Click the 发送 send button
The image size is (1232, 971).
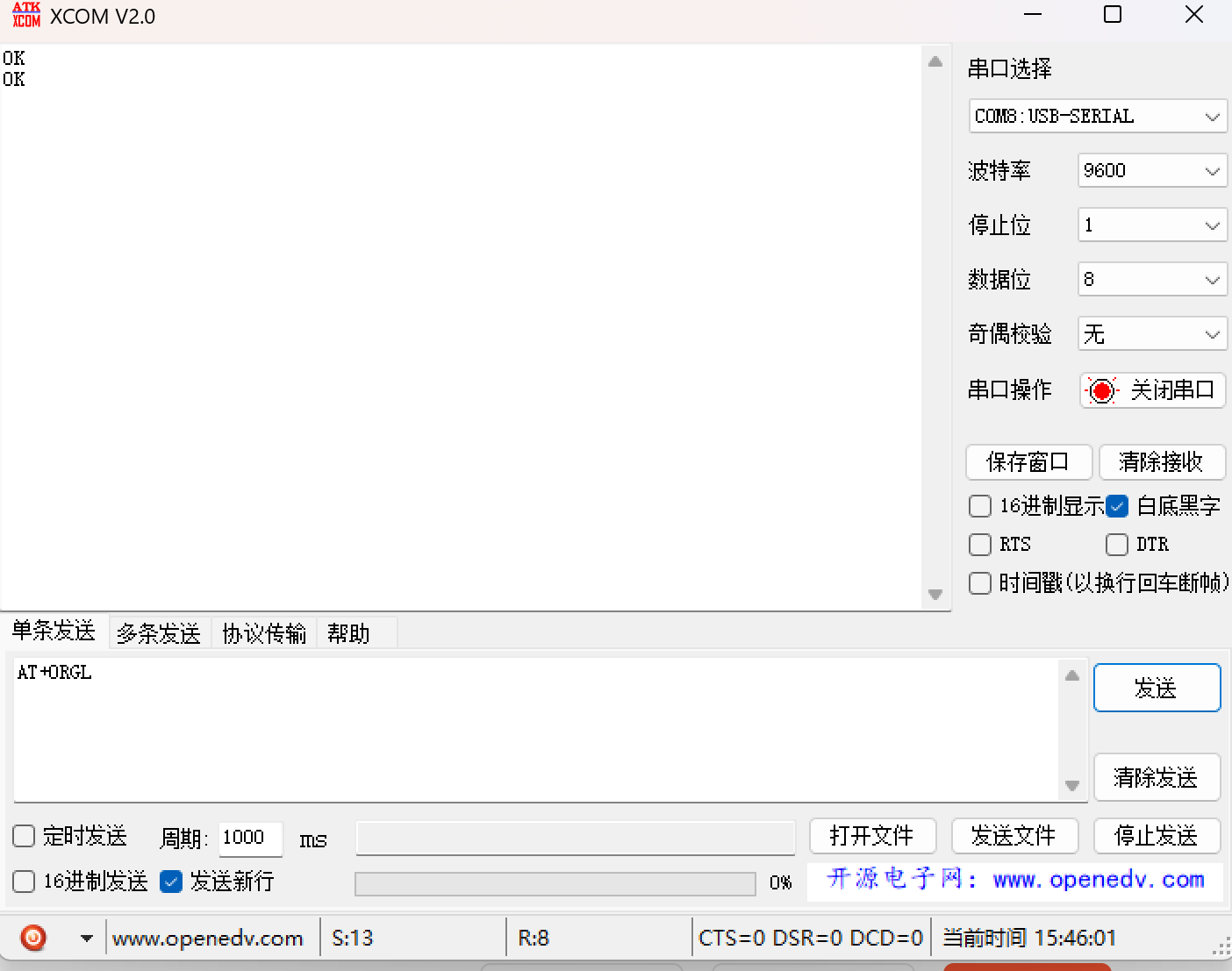1157,688
